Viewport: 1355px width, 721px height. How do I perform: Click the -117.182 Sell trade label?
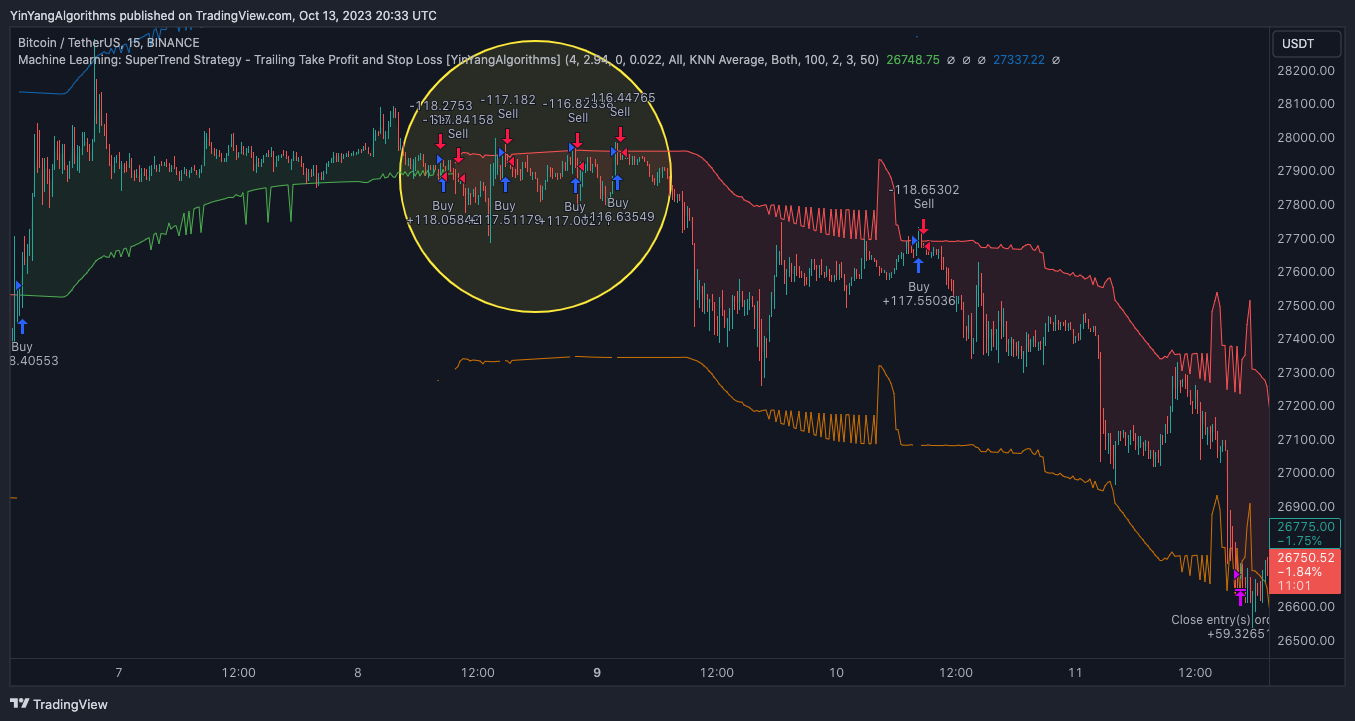coord(508,106)
